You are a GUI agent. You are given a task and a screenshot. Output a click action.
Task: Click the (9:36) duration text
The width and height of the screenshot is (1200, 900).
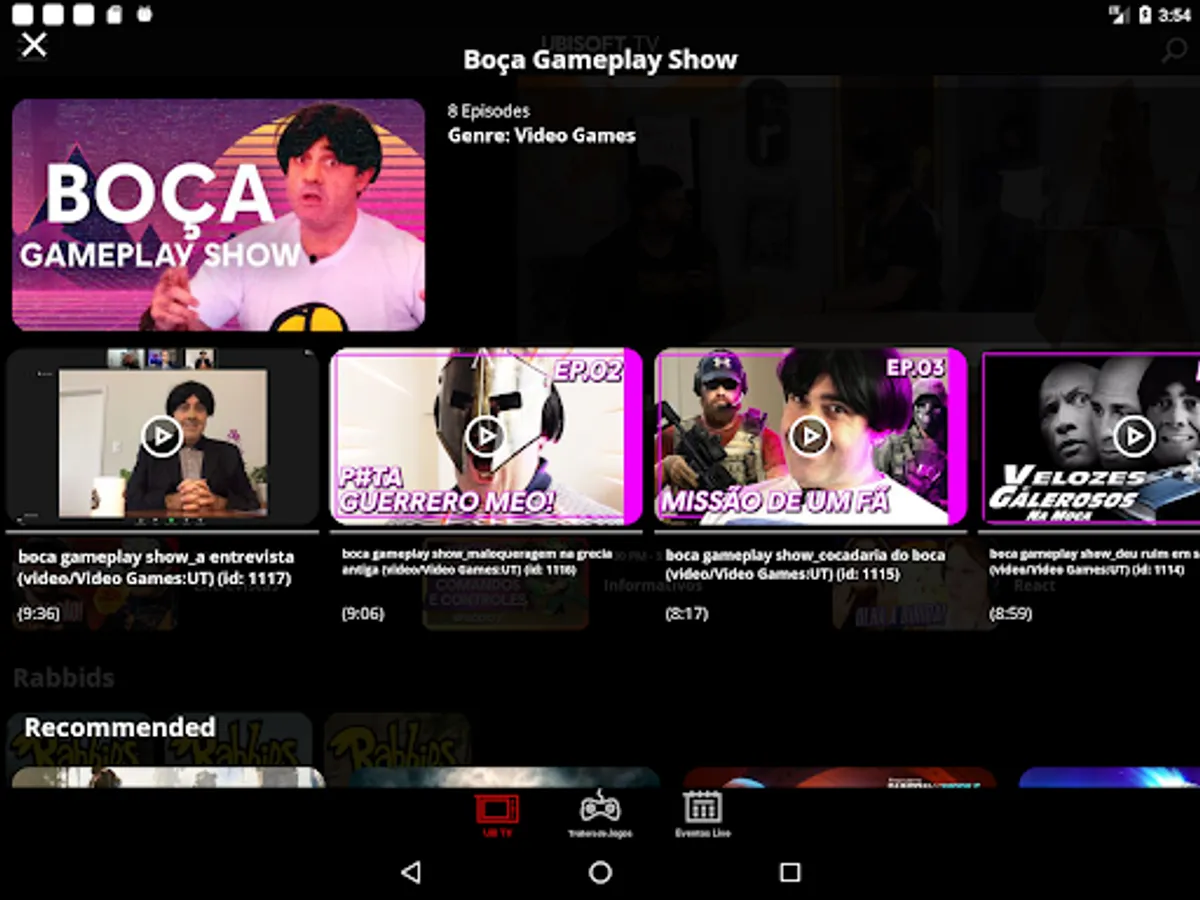[x=39, y=614]
